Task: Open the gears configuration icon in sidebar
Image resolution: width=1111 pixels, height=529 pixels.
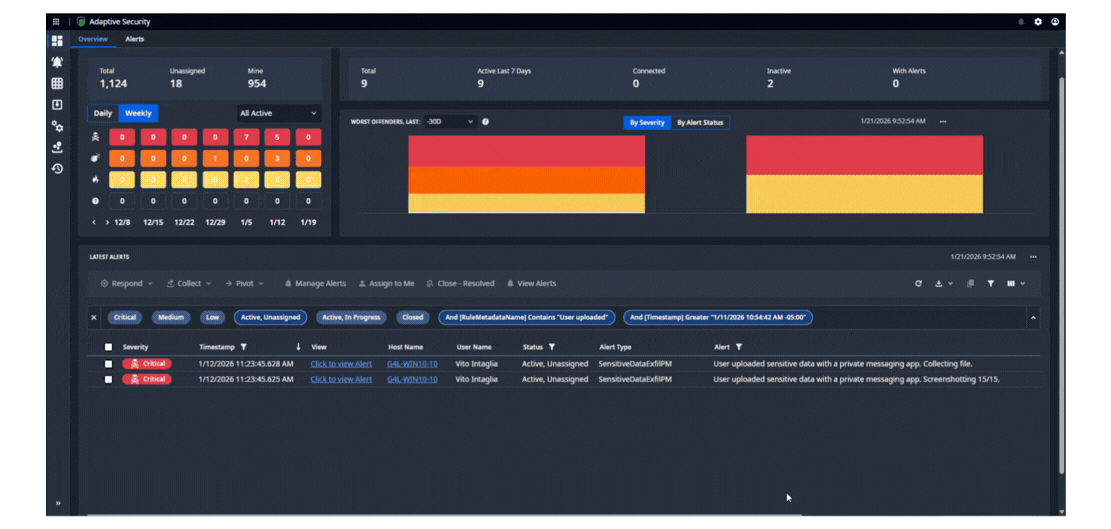Action: (57, 126)
